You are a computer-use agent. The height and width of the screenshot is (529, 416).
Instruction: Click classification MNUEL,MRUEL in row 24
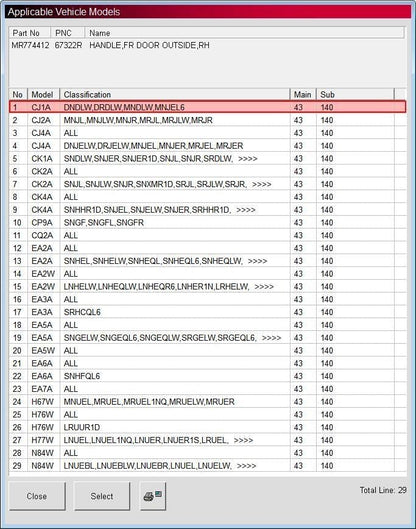coord(149,402)
